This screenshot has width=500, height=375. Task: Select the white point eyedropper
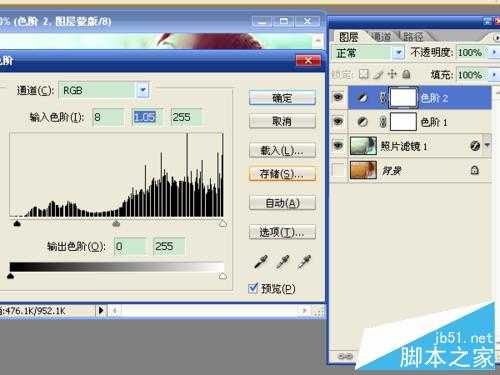(x=304, y=262)
